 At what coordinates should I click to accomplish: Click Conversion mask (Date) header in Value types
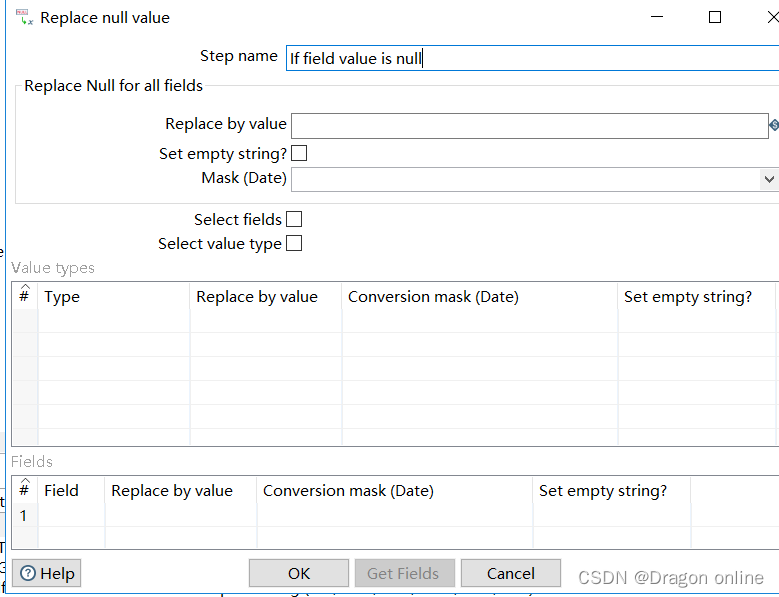pyautogui.click(x=480, y=297)
